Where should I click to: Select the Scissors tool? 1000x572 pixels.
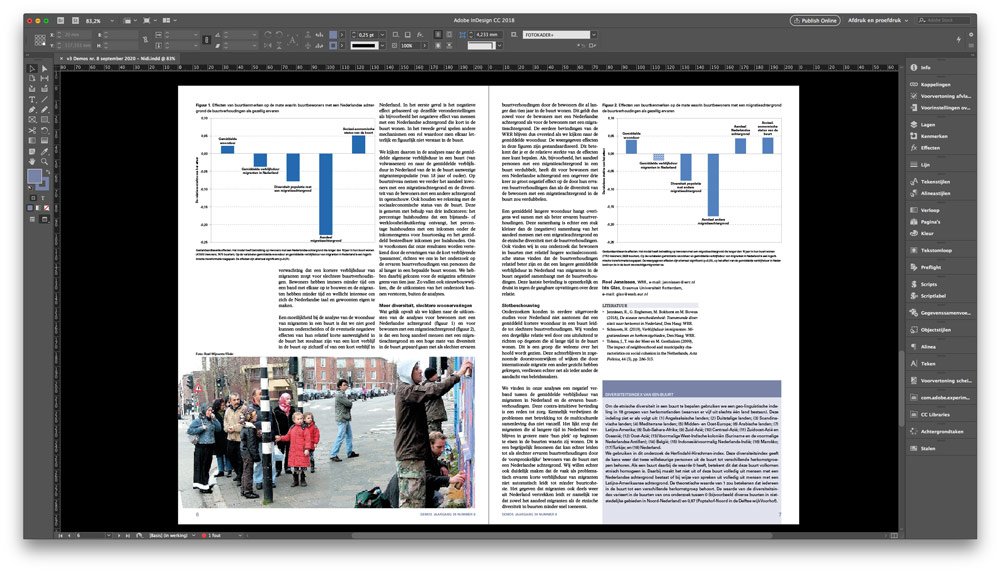click(32, 131)
